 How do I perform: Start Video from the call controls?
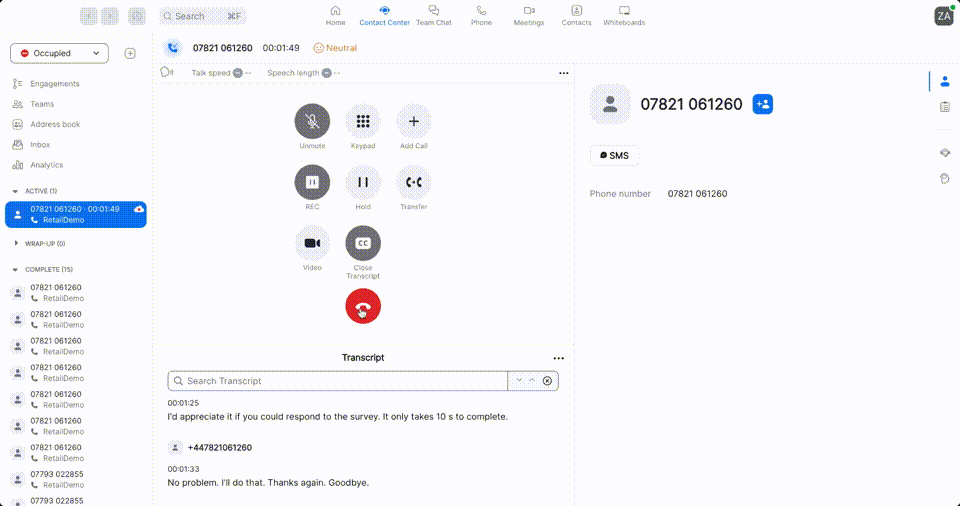[312, 243]
